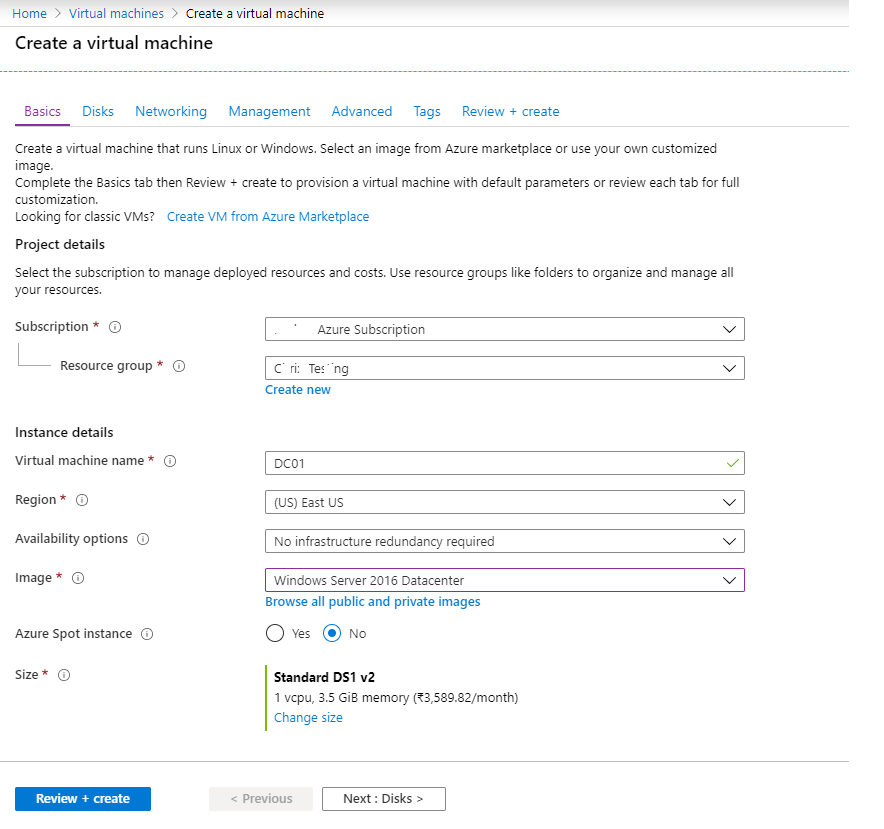Click info icon beside Size label
This screenshot has width=884, height=829.
pos(64,675)
